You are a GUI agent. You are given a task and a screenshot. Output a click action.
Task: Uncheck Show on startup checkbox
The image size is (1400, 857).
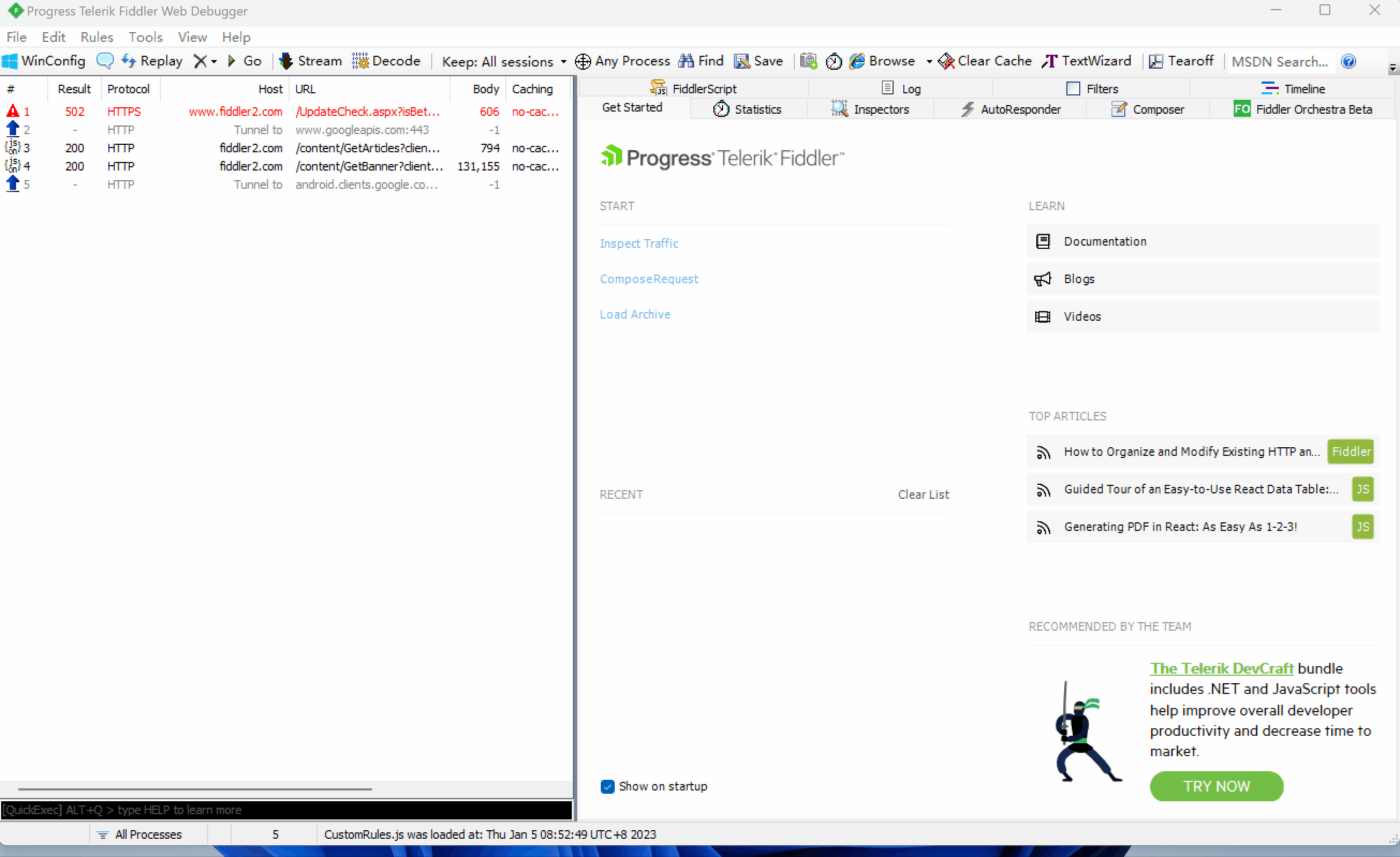(x=607, y=786)
